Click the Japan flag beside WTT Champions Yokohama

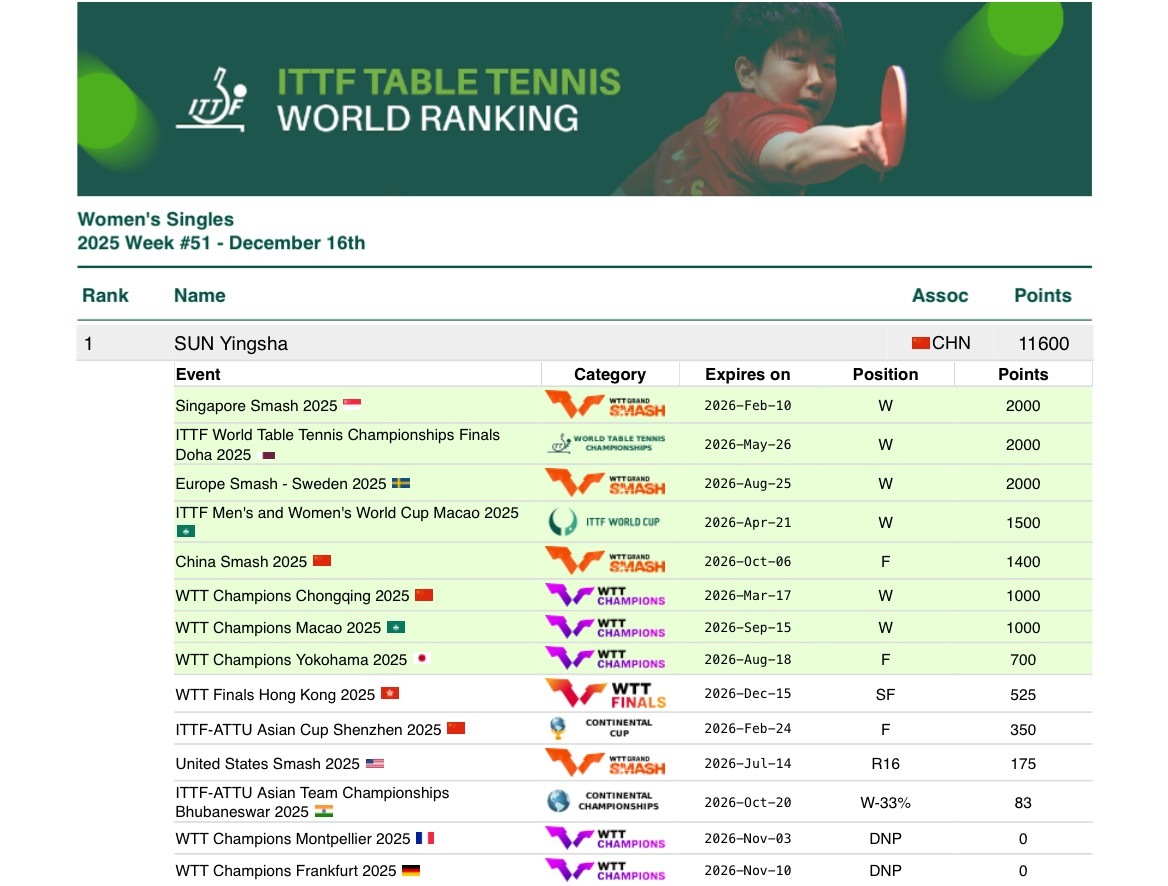coord(422,659)
